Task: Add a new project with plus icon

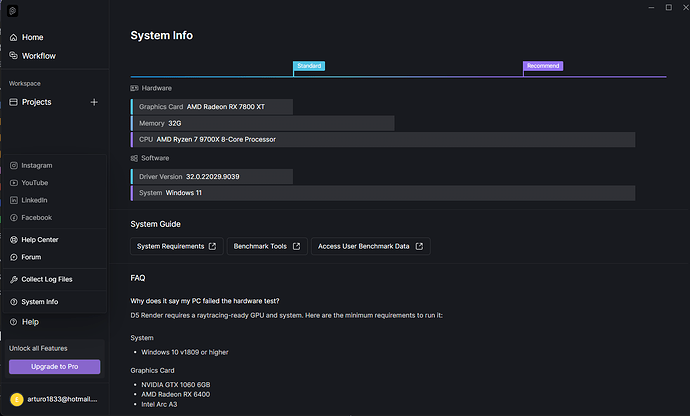Action: point(94,102)
